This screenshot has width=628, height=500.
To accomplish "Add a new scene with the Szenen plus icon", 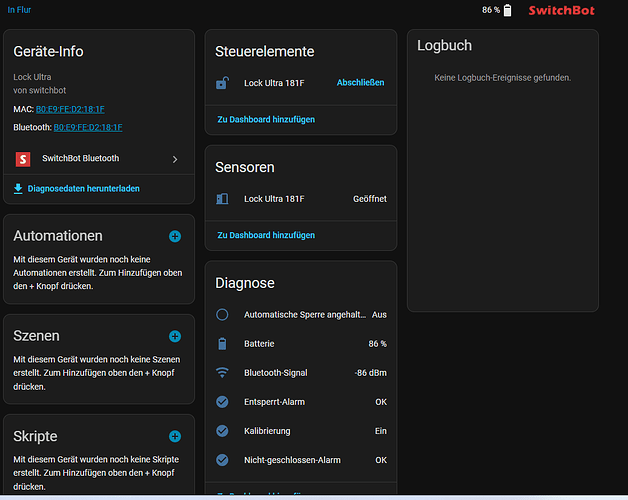I will (x=175, y=336).
